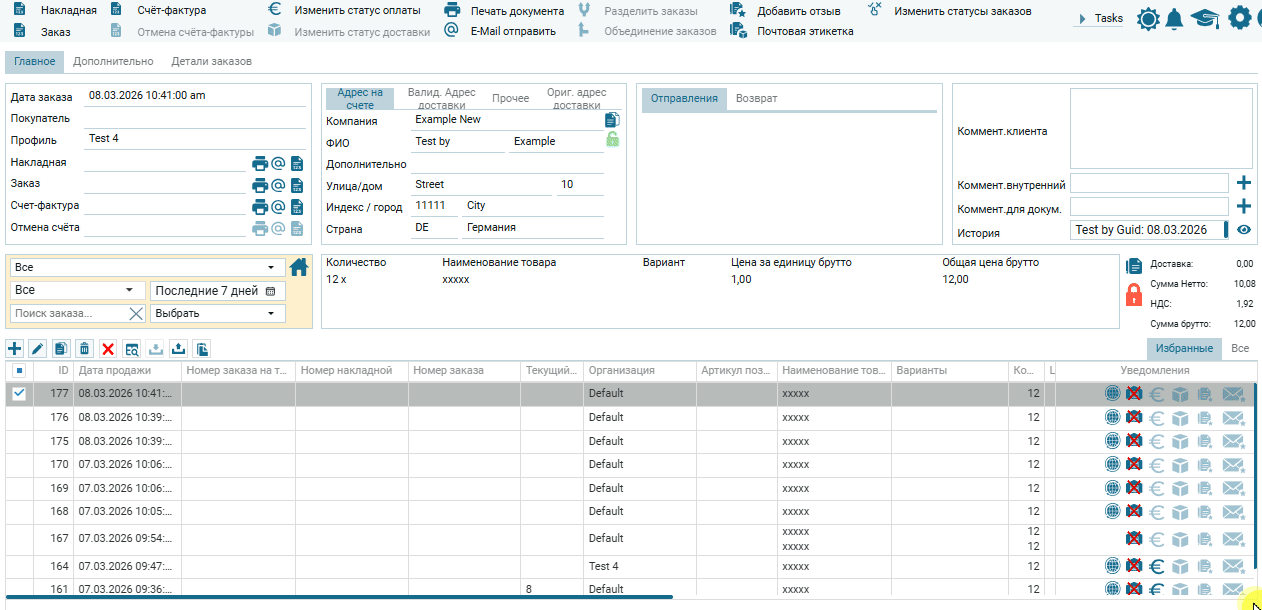This screenshot has width=1262, height=610.
Task: Switch to the Дополнительно tab
Action: click(x=113, y=62)
